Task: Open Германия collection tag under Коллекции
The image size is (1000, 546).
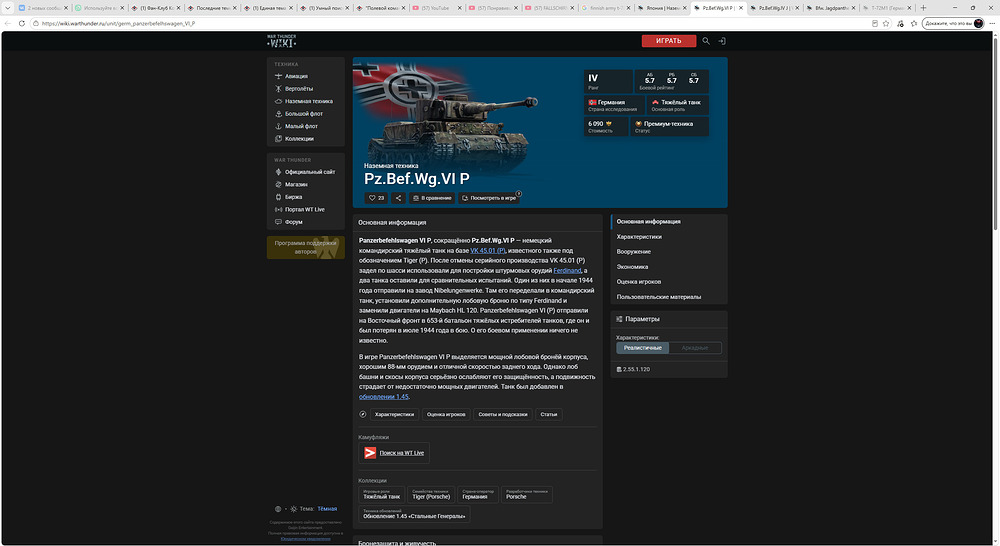Action: pyautogui.click(x=477, y=494)
